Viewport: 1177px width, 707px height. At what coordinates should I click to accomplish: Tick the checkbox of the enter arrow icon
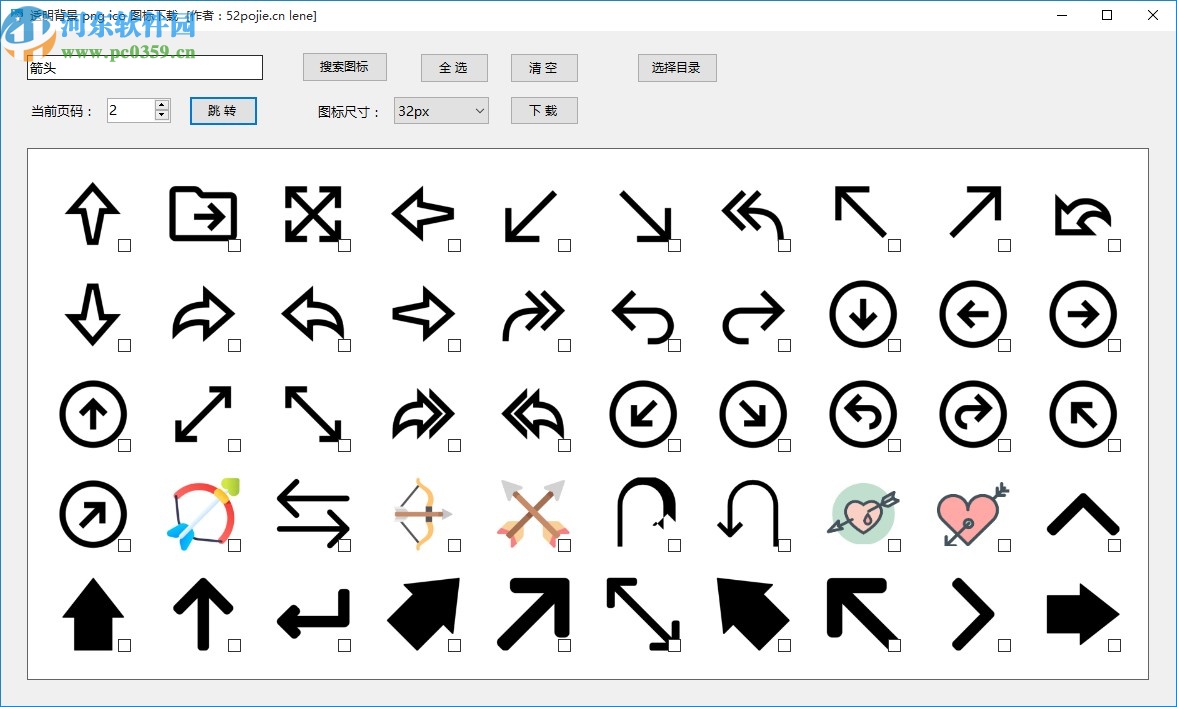(345, 645)
